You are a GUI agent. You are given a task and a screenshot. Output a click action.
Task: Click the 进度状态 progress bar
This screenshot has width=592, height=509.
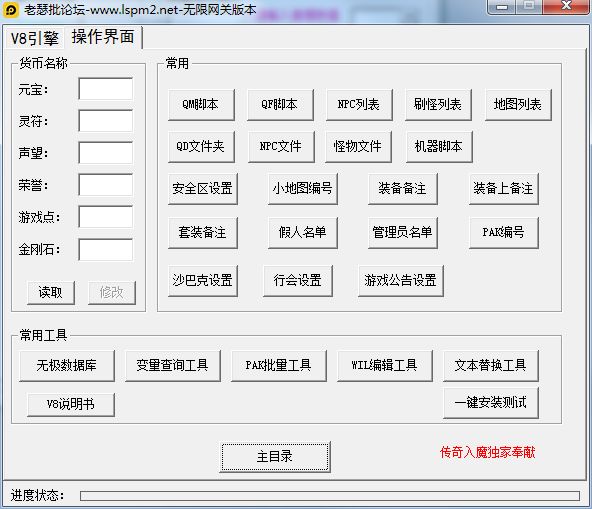(330, 496)
